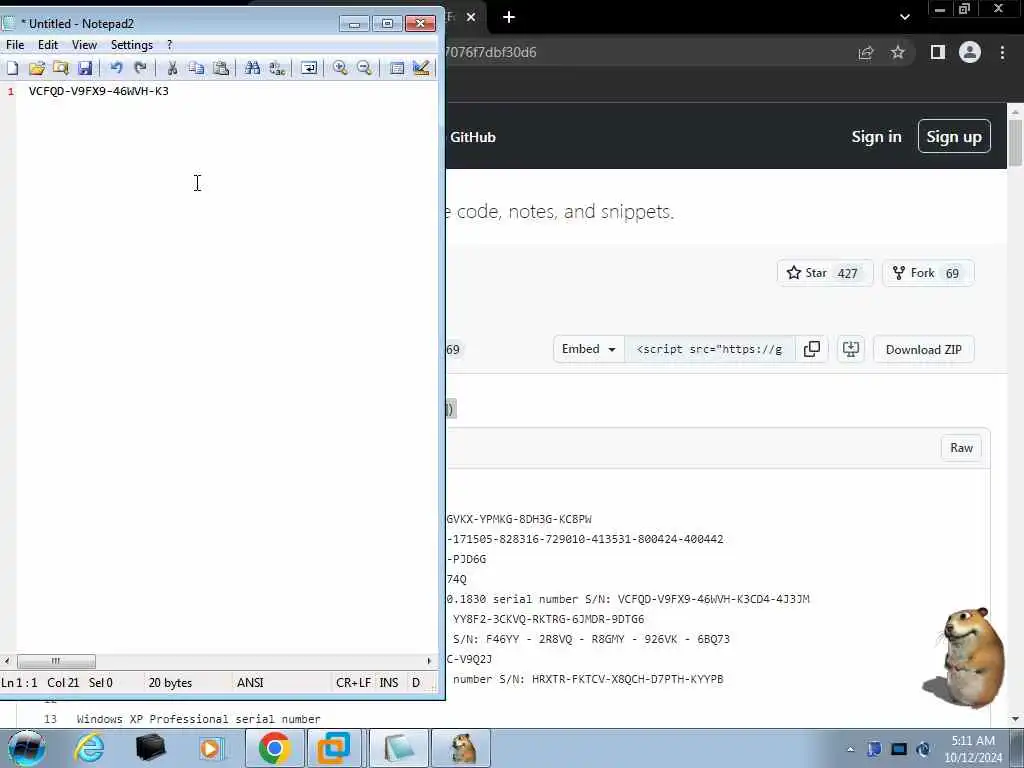Click the embed script URL input field
Viewport: 1024px width, 768px height.
709,349
